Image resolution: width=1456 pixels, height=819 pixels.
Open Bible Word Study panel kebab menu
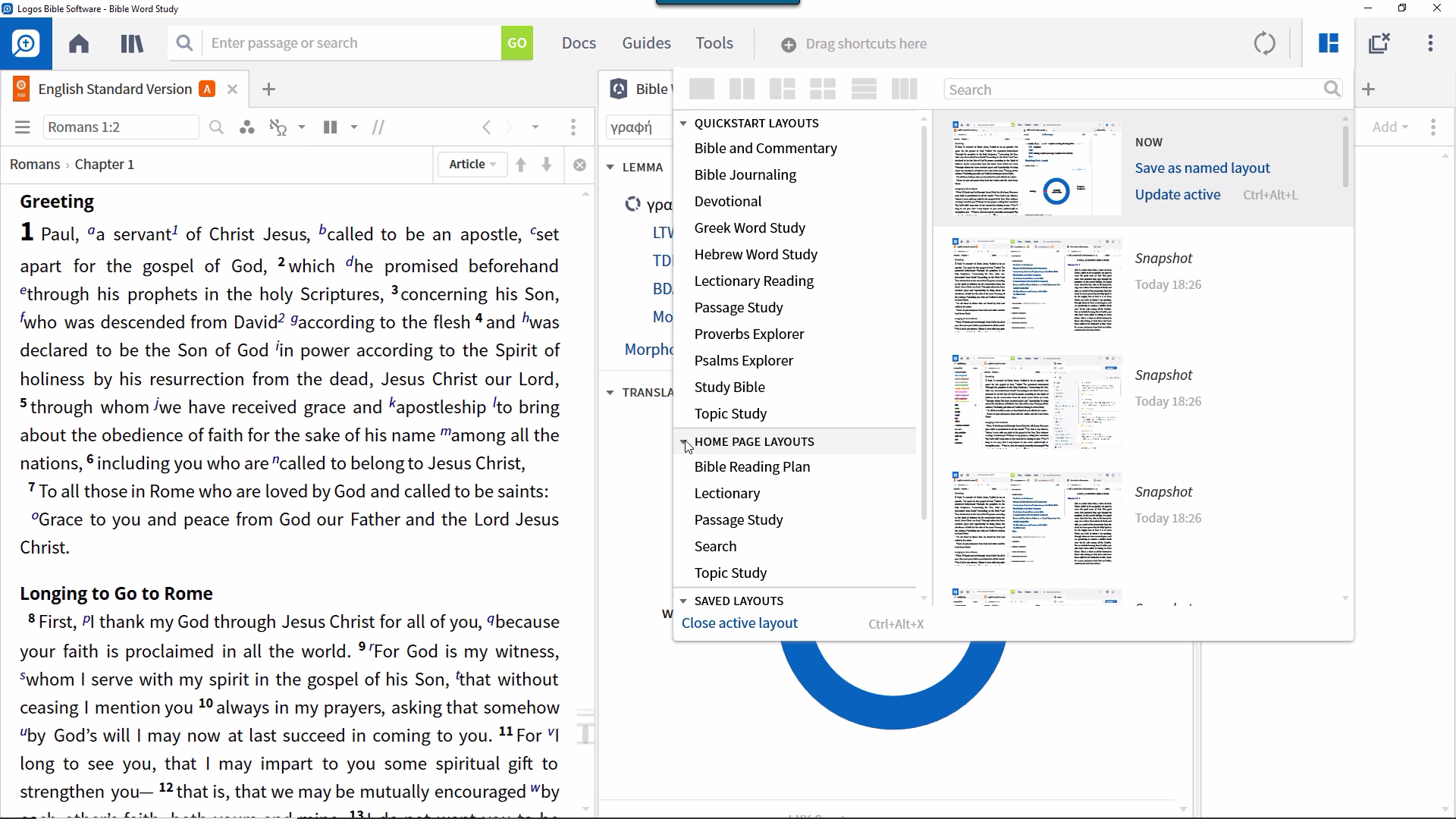pos(1433,127)
